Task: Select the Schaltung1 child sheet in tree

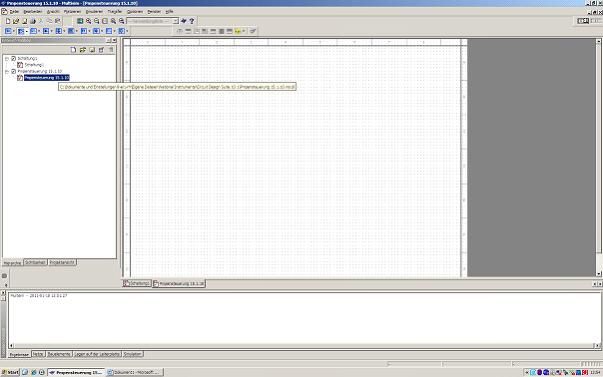Action: pos(33,65)
